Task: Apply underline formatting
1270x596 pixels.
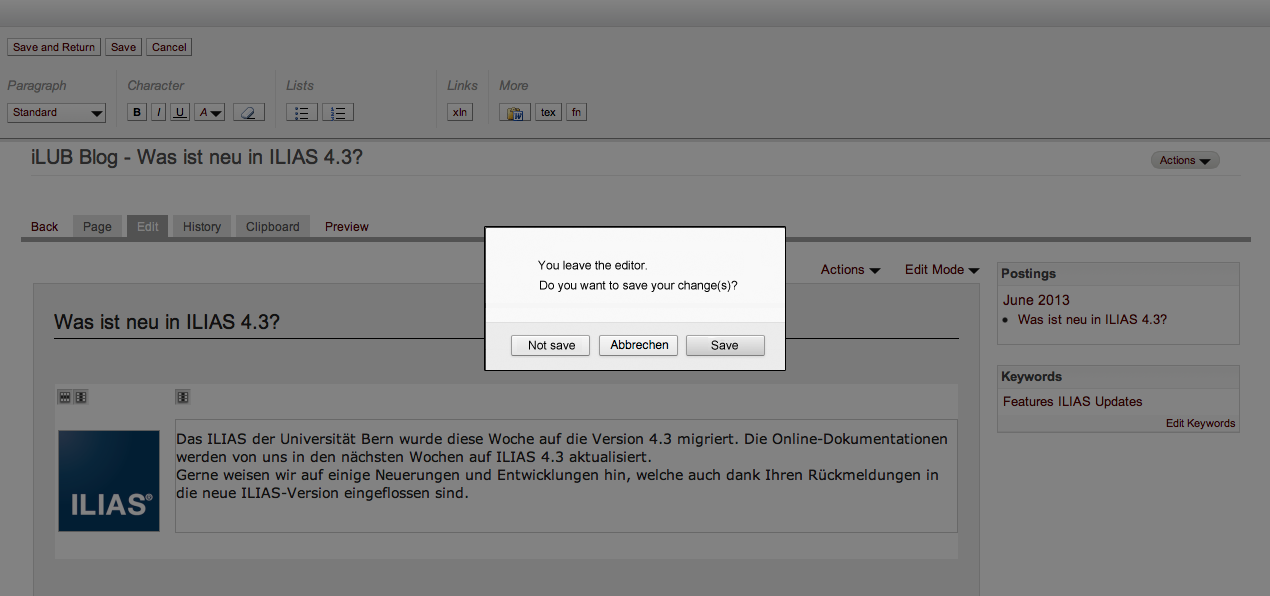Action: pos(180,113)
